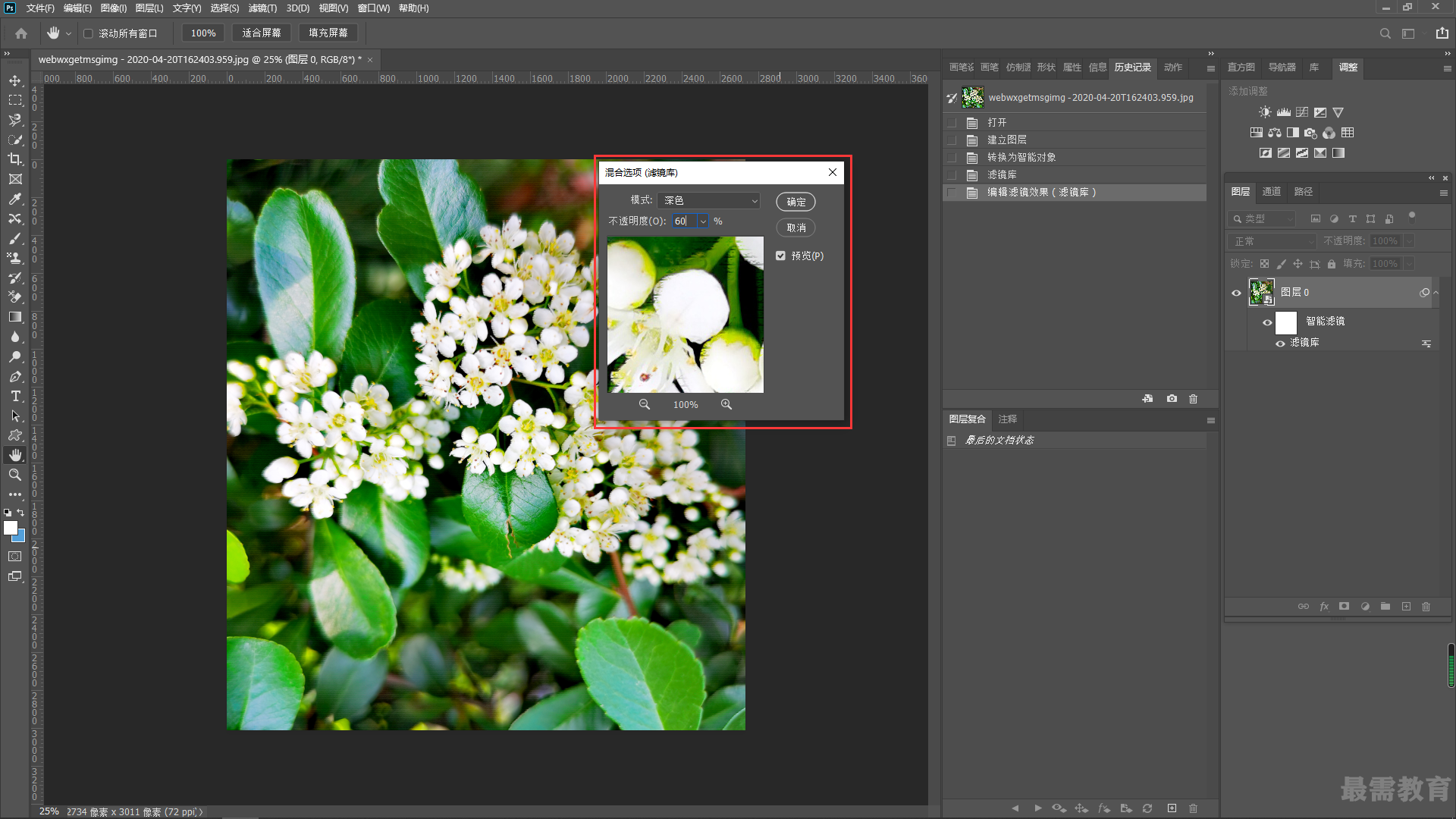This screenshot has width=1456, height=819.
Task: Select the Path Selection tool
Action: [15, 416]
